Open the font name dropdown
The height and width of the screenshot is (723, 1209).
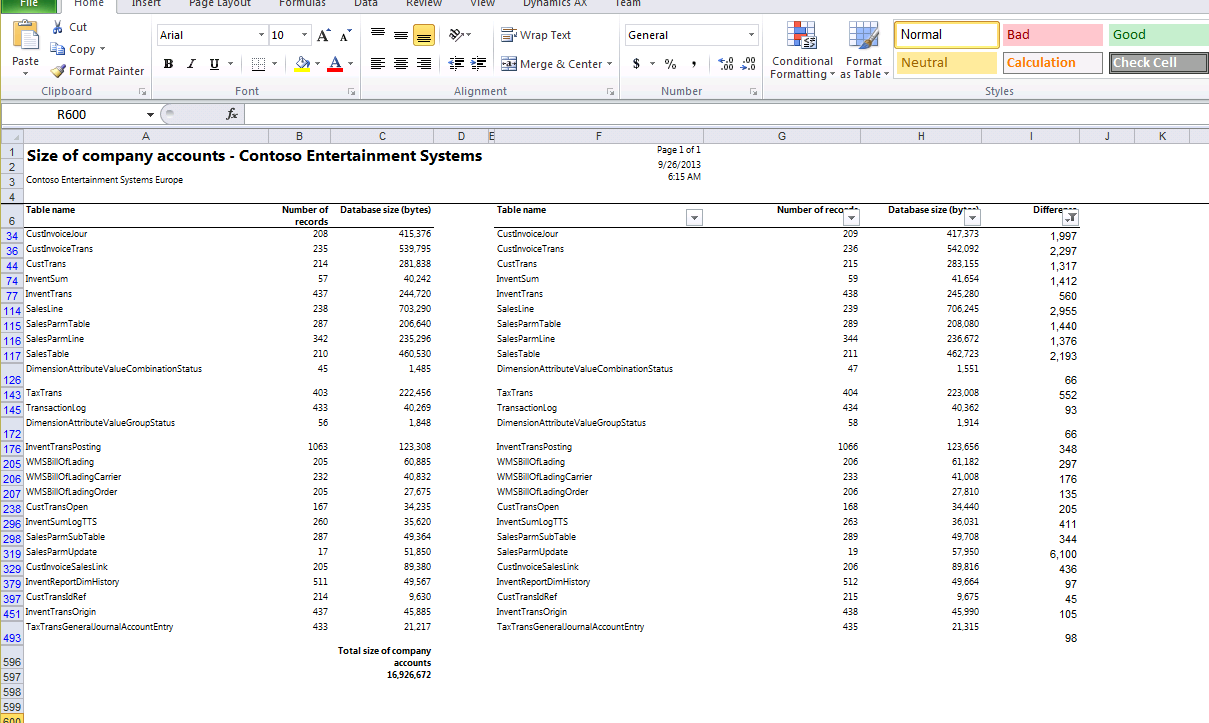[x=260, y=35]
